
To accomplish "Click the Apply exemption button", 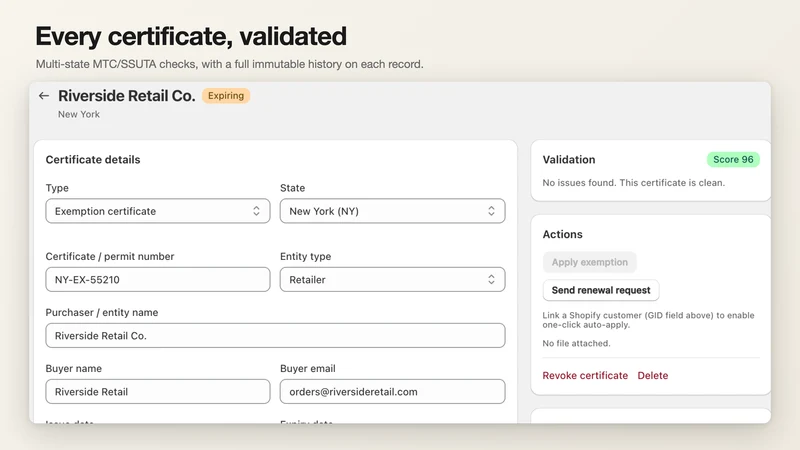I will pos(590,262).
